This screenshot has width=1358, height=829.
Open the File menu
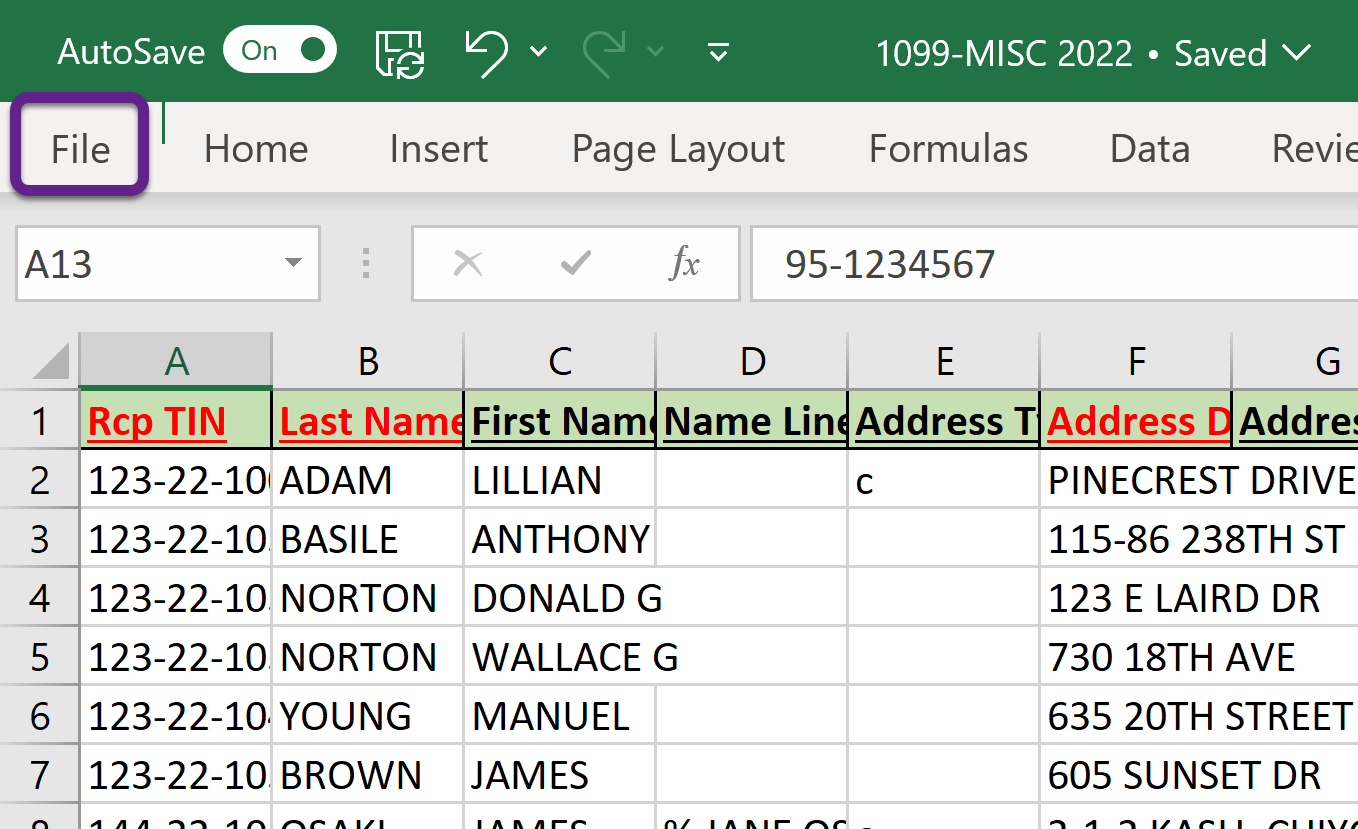(x=78, y=148)
